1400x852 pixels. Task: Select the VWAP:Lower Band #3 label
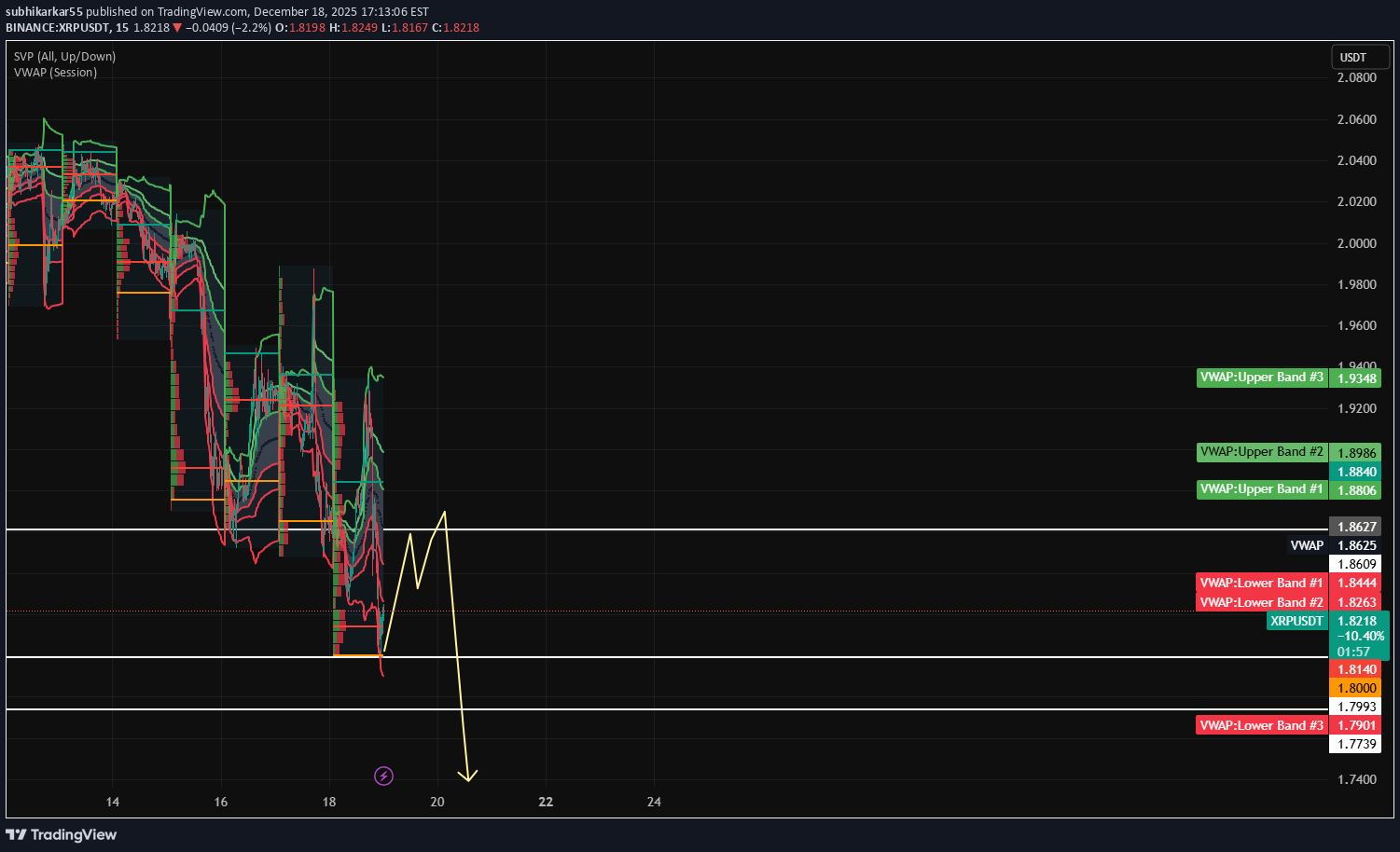[x=1261, y=725]
